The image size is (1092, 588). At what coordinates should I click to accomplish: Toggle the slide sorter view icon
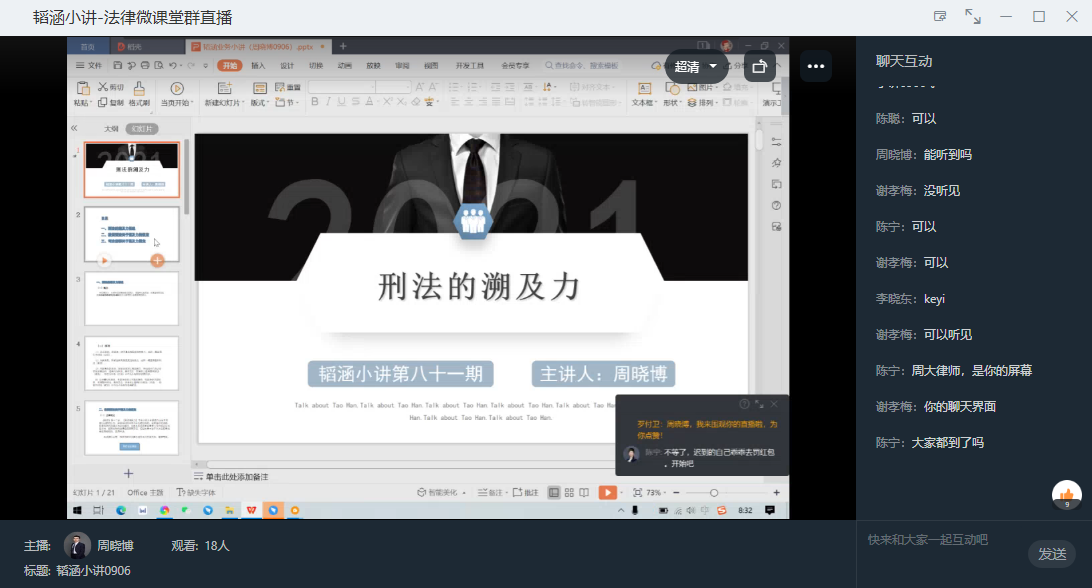point(569,493)
